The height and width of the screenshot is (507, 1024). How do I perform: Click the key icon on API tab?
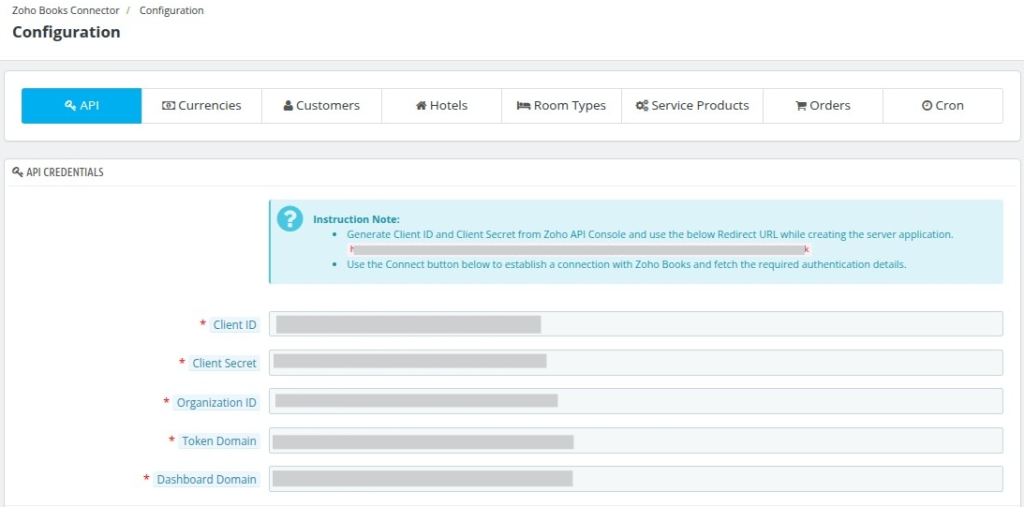point(71,106)
